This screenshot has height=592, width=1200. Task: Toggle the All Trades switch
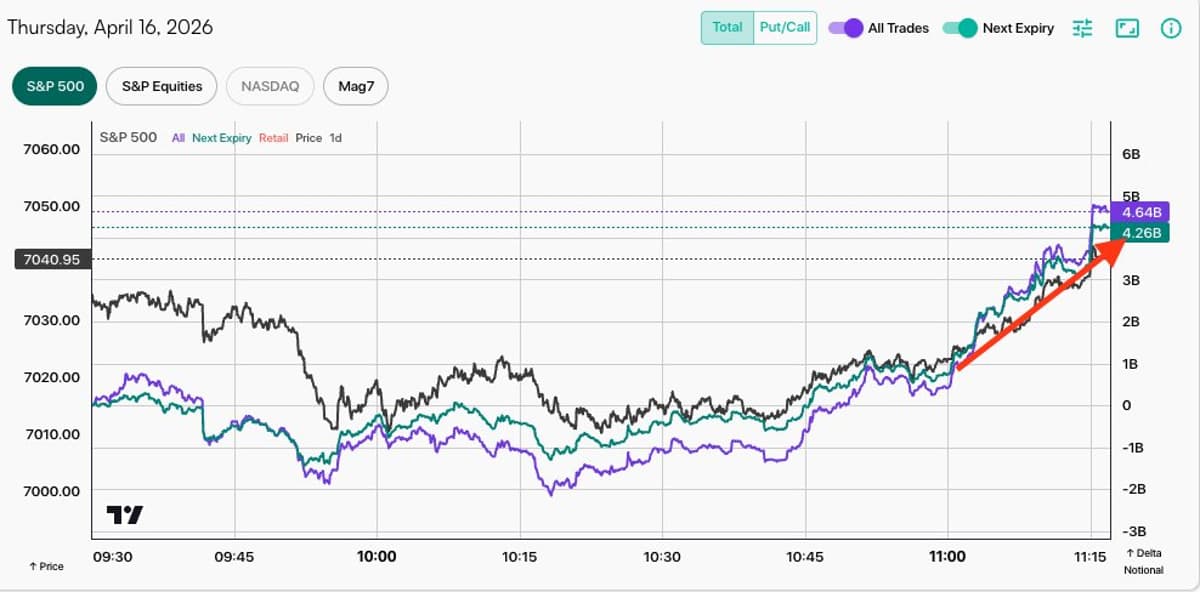[846, 28]
